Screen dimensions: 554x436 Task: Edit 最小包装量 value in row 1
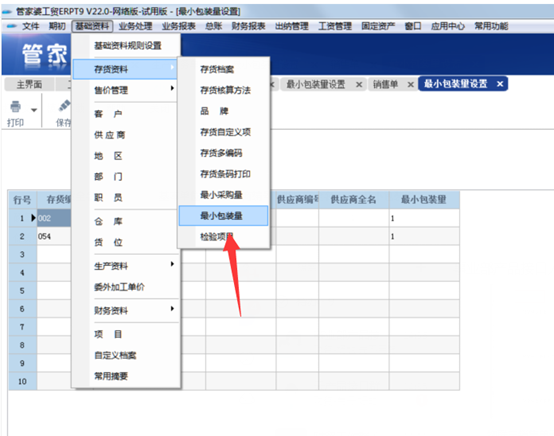pos(424,218)
